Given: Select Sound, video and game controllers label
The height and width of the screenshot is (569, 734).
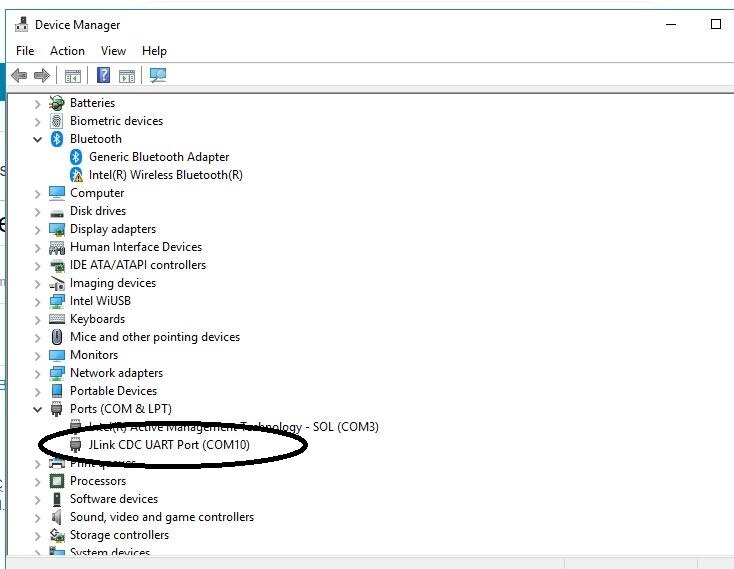Looking at the screenshot, I should [162, 517].
